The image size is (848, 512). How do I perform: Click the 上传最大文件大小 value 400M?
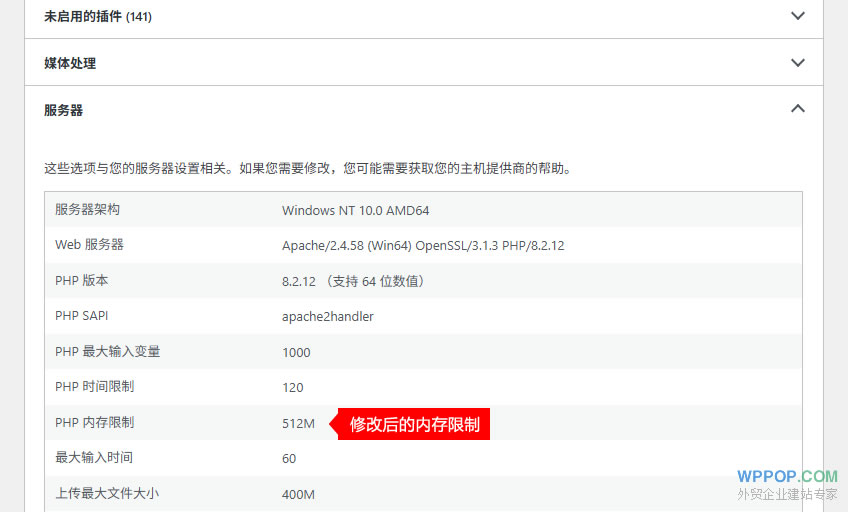click(298, 494)
